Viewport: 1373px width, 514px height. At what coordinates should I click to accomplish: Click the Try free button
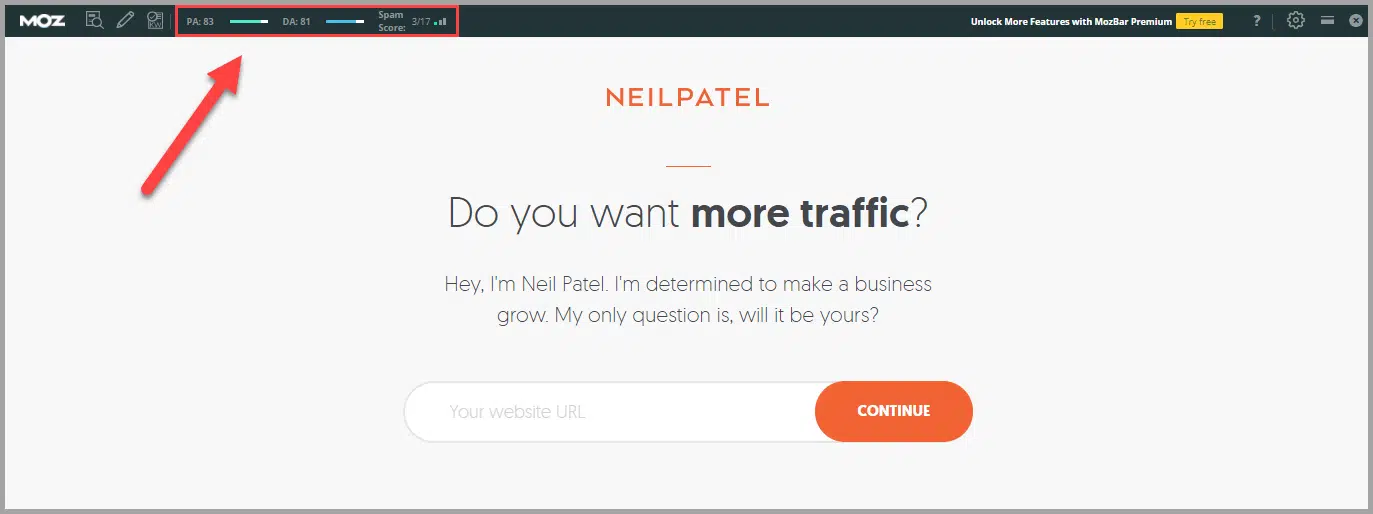click(1199, 21)
